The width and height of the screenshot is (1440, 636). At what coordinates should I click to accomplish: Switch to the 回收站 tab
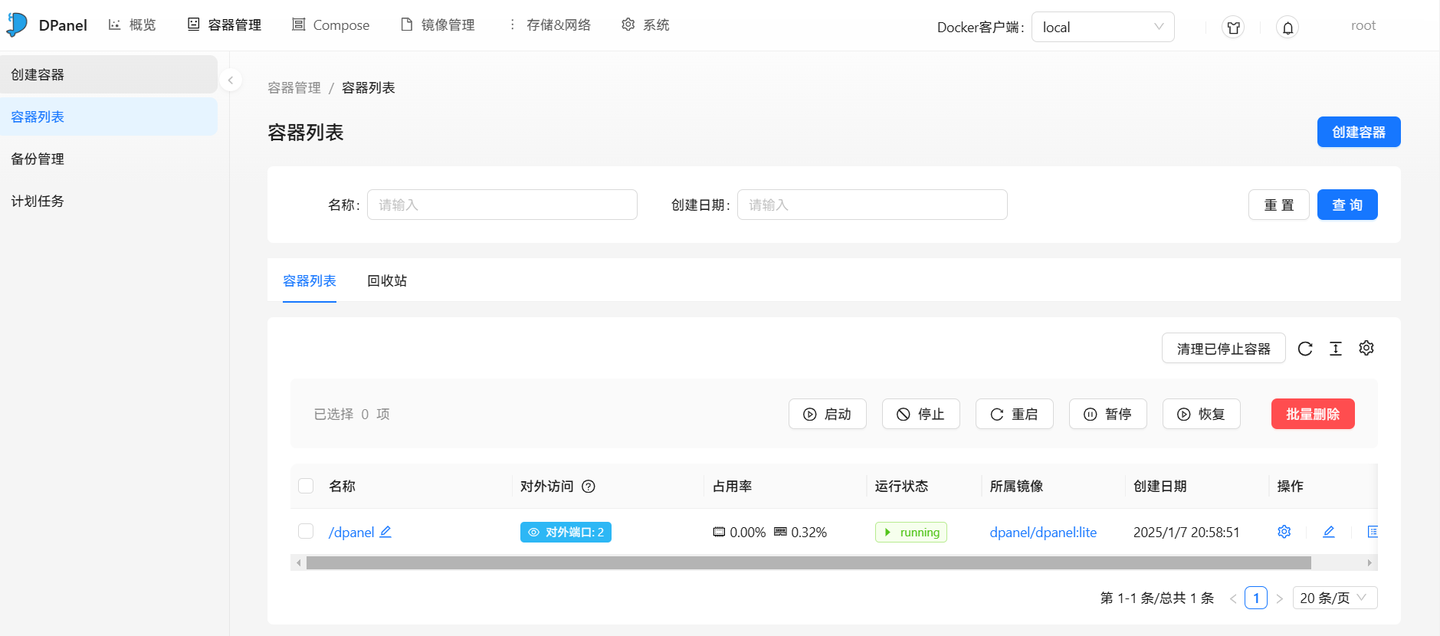click(x=387, y=281)
